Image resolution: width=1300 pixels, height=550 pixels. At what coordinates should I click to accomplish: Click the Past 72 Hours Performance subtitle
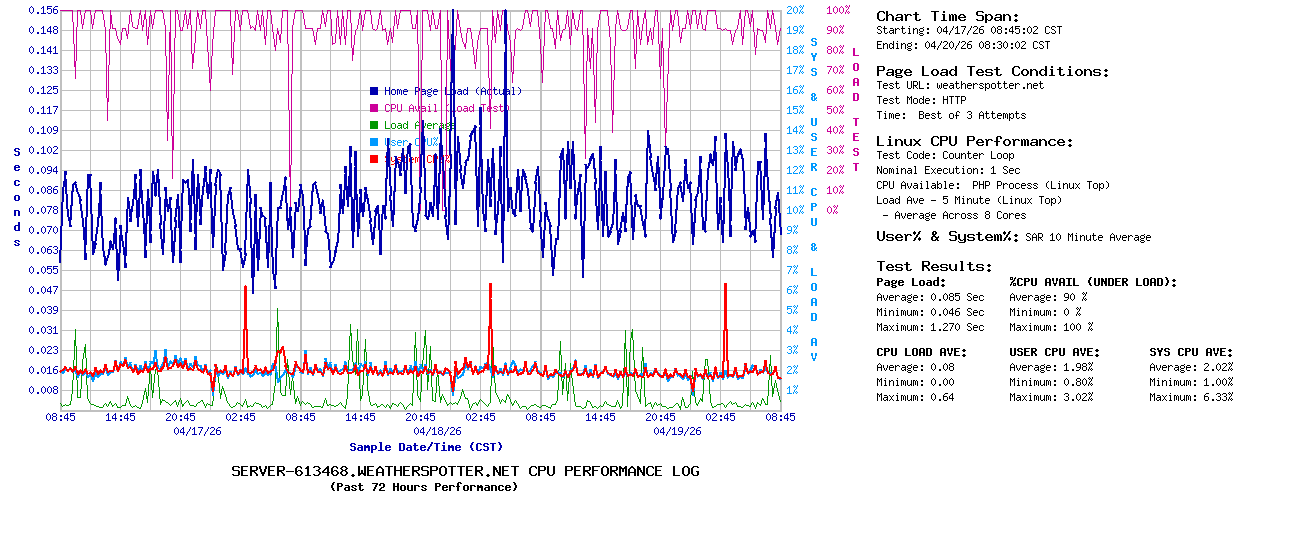click(423, 487)
